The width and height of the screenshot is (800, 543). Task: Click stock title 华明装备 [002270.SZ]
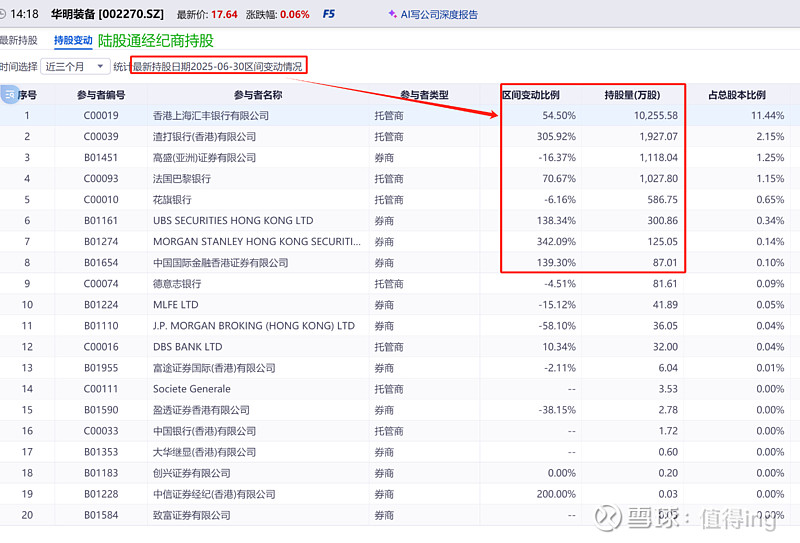pyautogui.click(x=107, y=14)
